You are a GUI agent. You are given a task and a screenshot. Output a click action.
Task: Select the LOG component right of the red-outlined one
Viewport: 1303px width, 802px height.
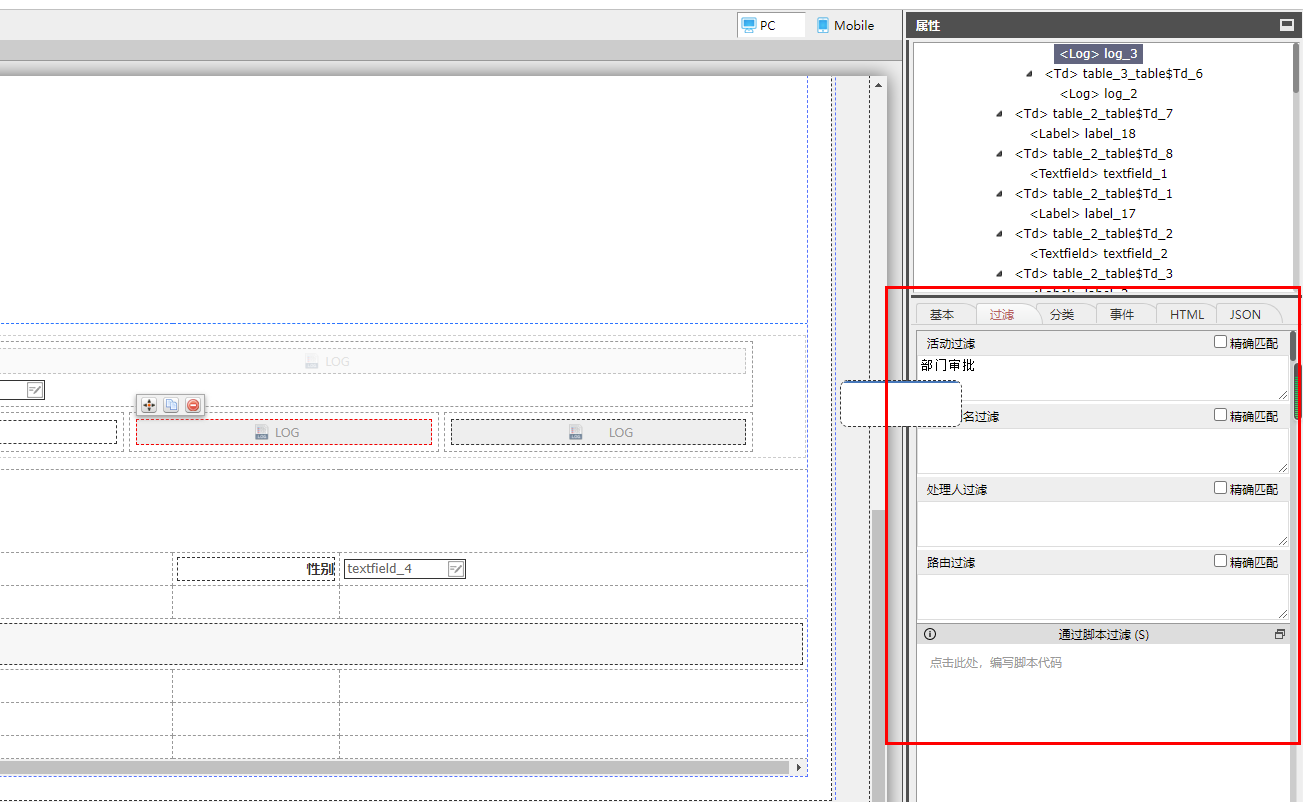coord(598,432)
